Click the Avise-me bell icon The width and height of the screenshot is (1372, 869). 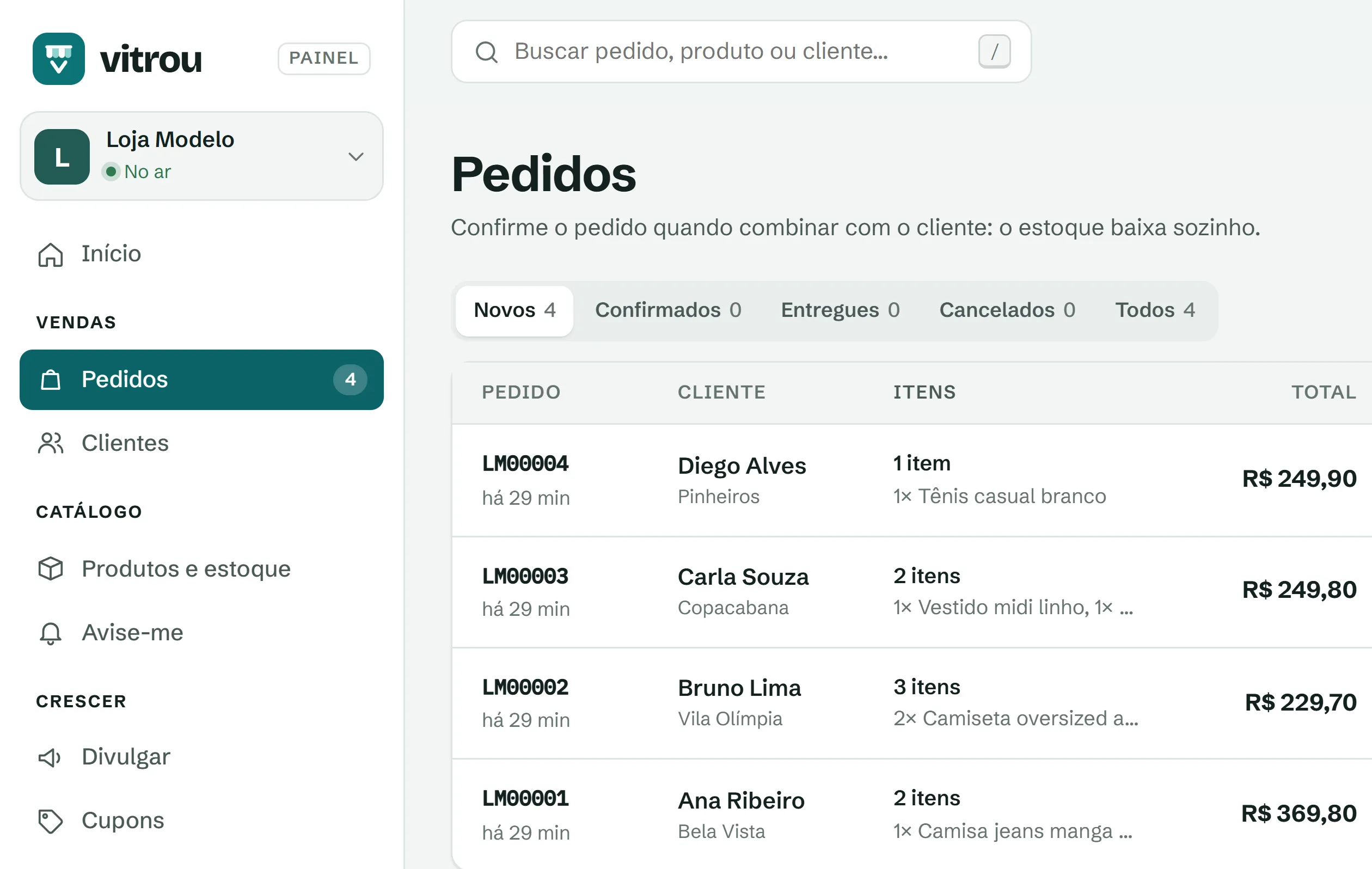51,633
